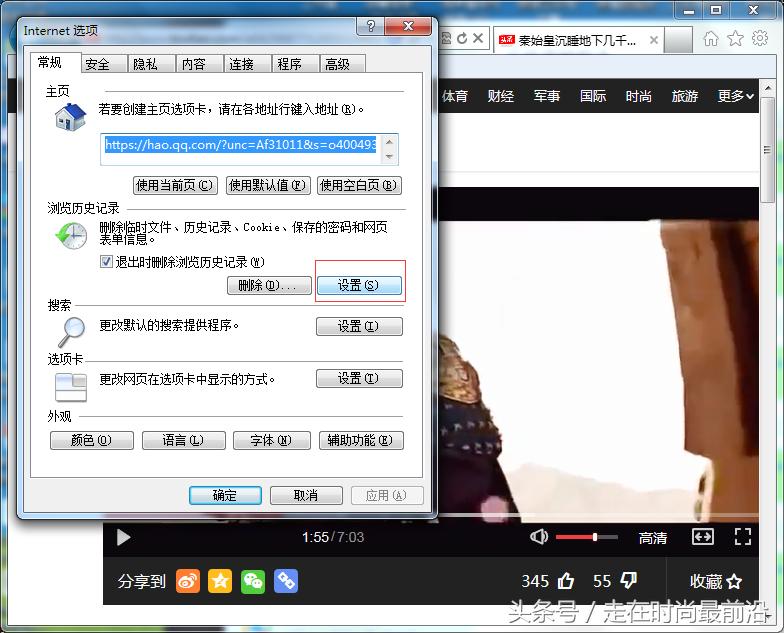Open 国际 in site navigation

(593, 96)
